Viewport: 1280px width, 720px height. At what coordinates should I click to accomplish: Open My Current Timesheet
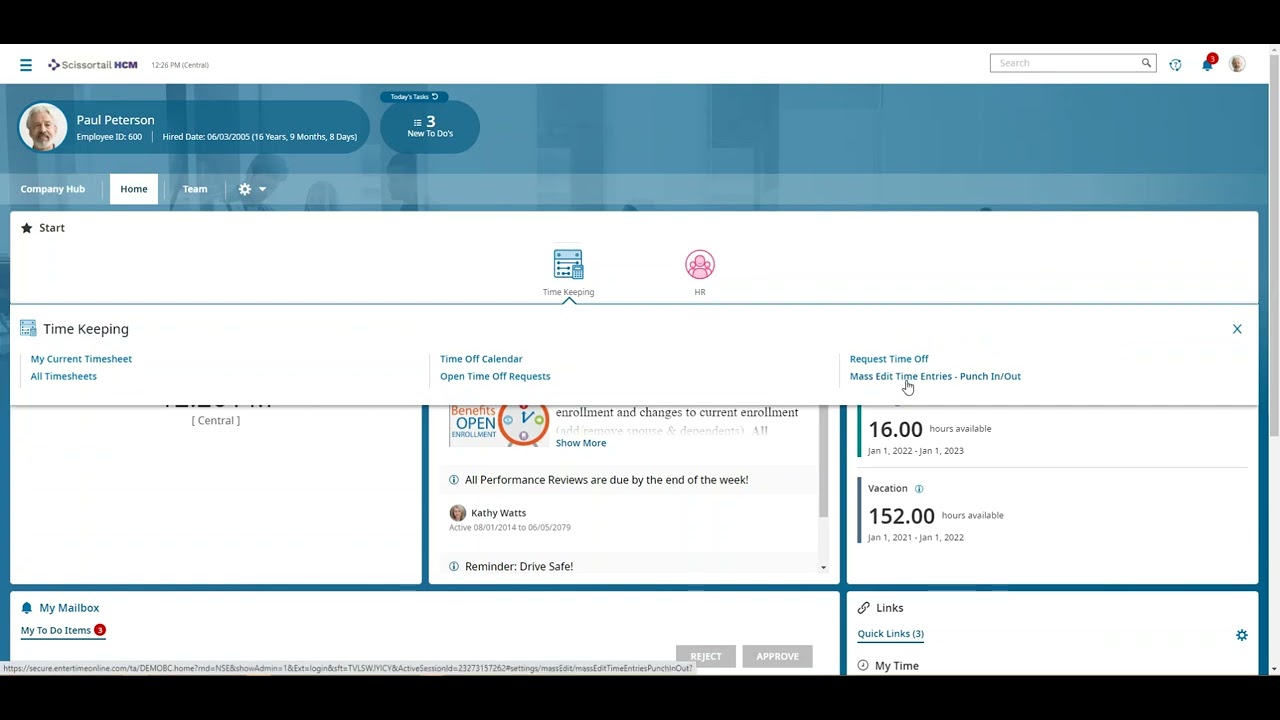coord(81,359)
